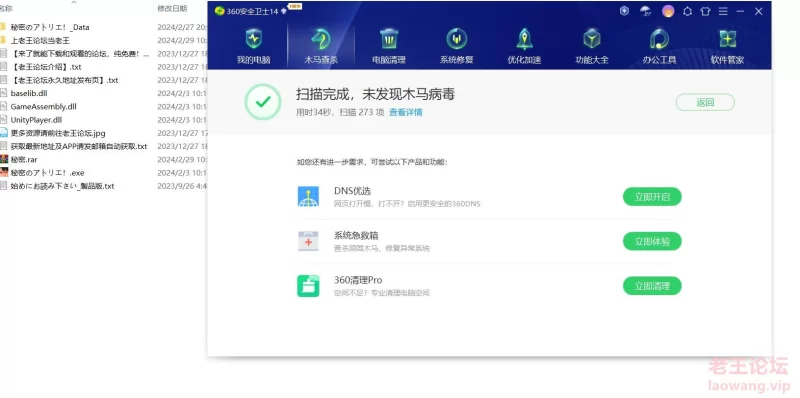
Task: Click 立即清理 for 360清理Pro
Action: [652, 286]
